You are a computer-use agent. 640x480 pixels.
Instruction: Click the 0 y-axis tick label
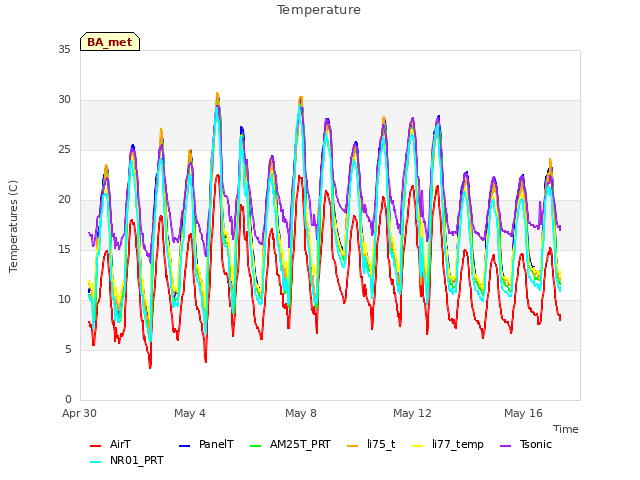68,399
